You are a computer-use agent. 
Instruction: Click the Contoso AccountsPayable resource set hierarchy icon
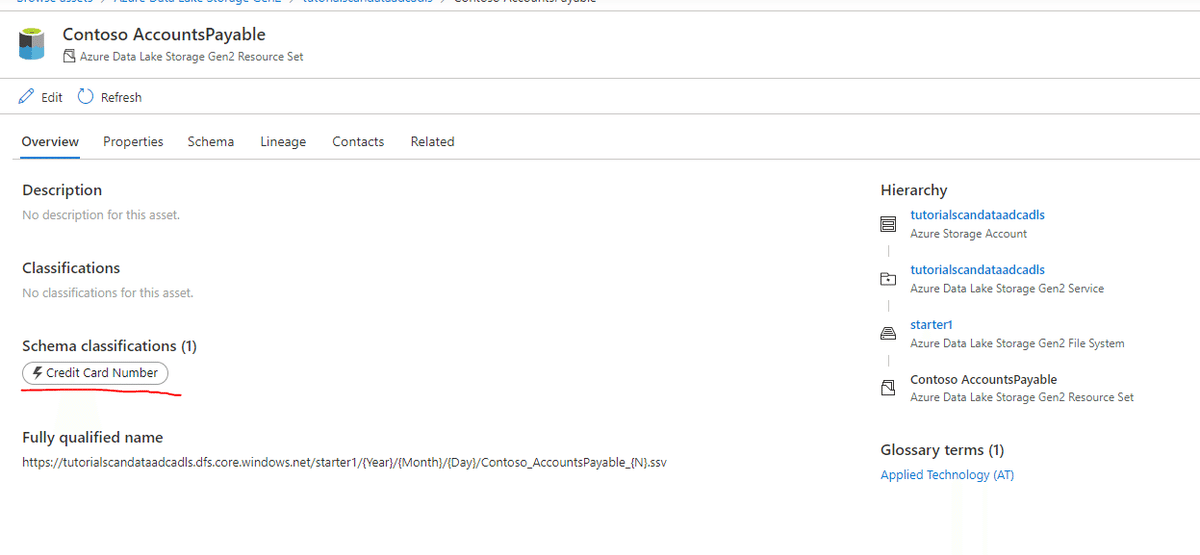click(x=888, y=388)
